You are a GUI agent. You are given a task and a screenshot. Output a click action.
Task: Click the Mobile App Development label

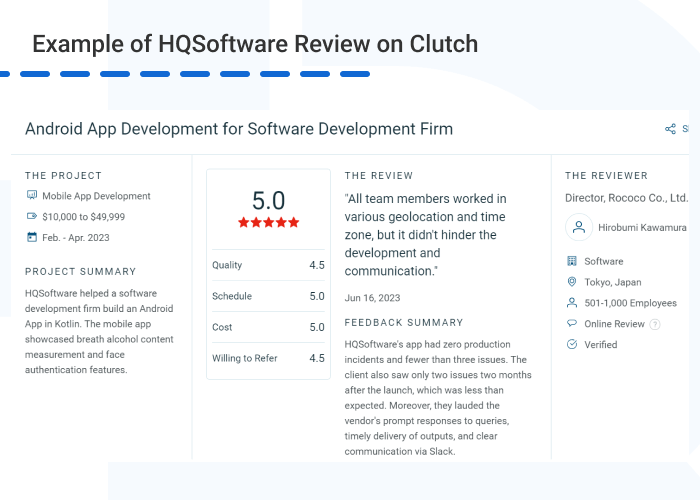click(x=96, y=196)
